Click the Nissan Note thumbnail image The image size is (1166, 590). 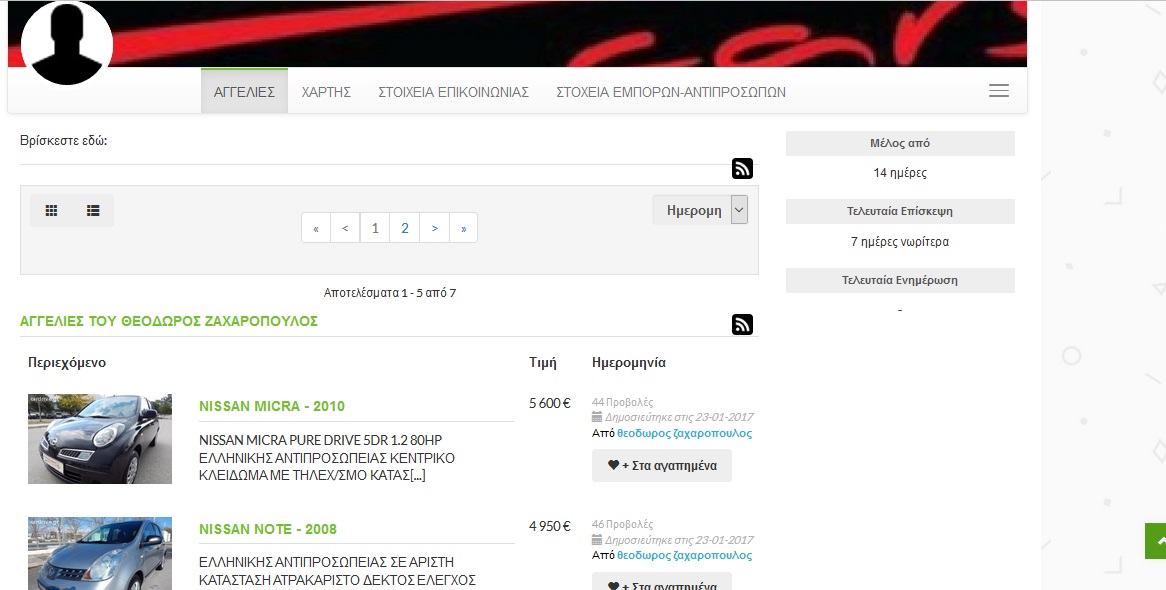[x=100, y=554]
